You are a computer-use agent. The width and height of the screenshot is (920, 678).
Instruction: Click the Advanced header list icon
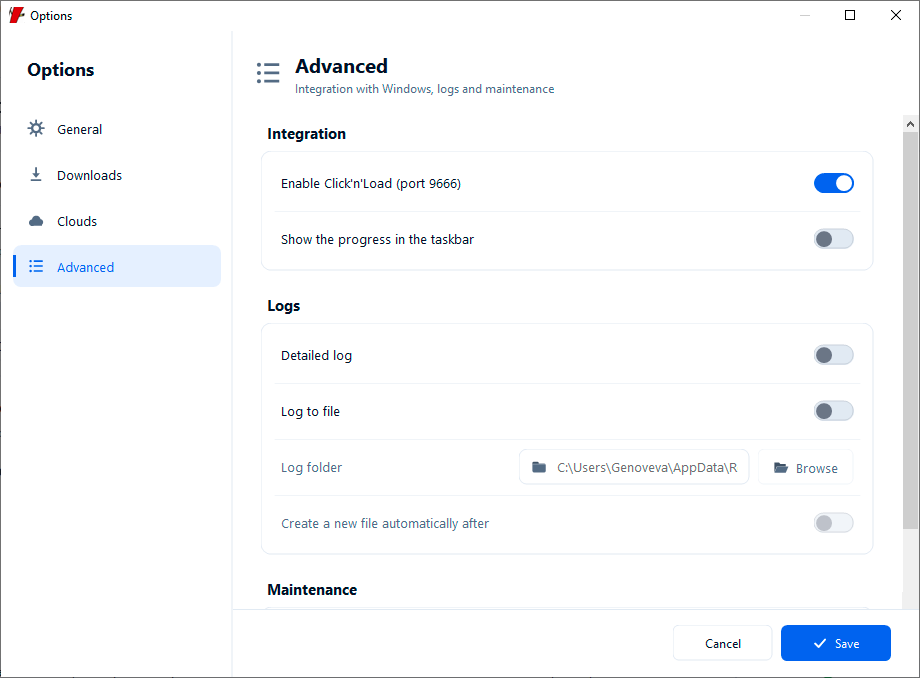click(x=268, y=73)
